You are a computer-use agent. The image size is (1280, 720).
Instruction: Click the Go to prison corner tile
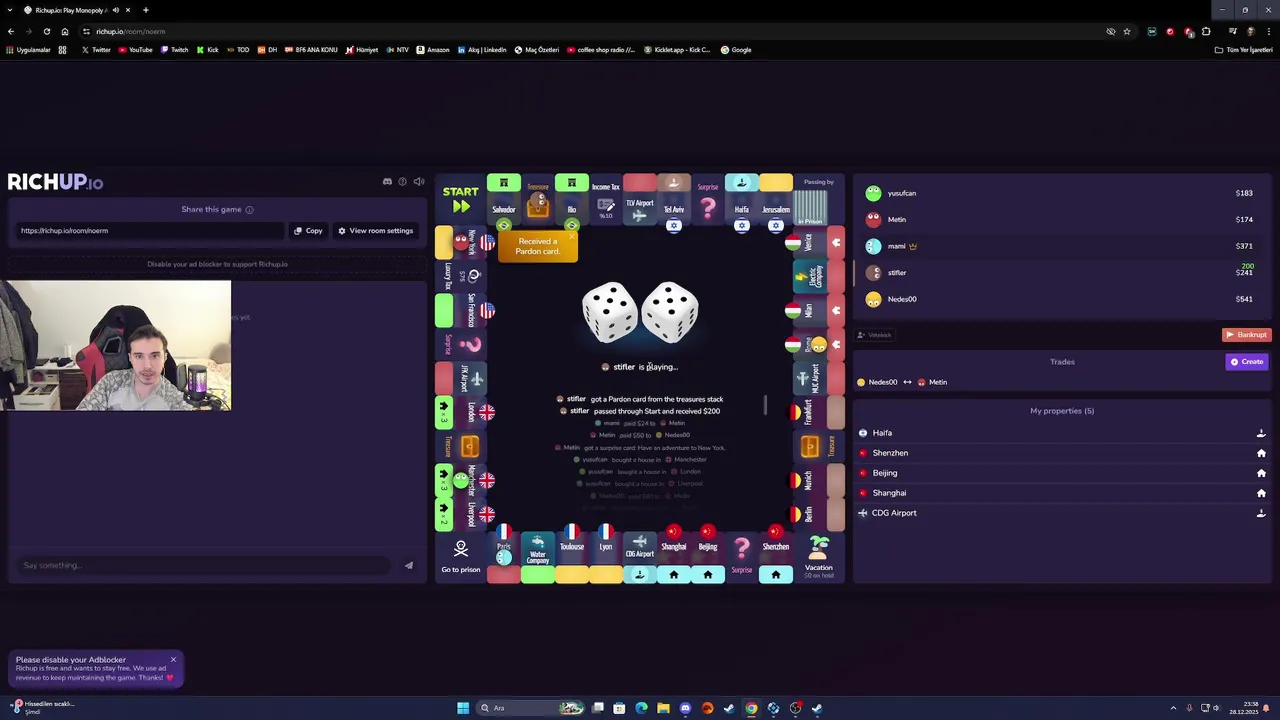[461, 556]
